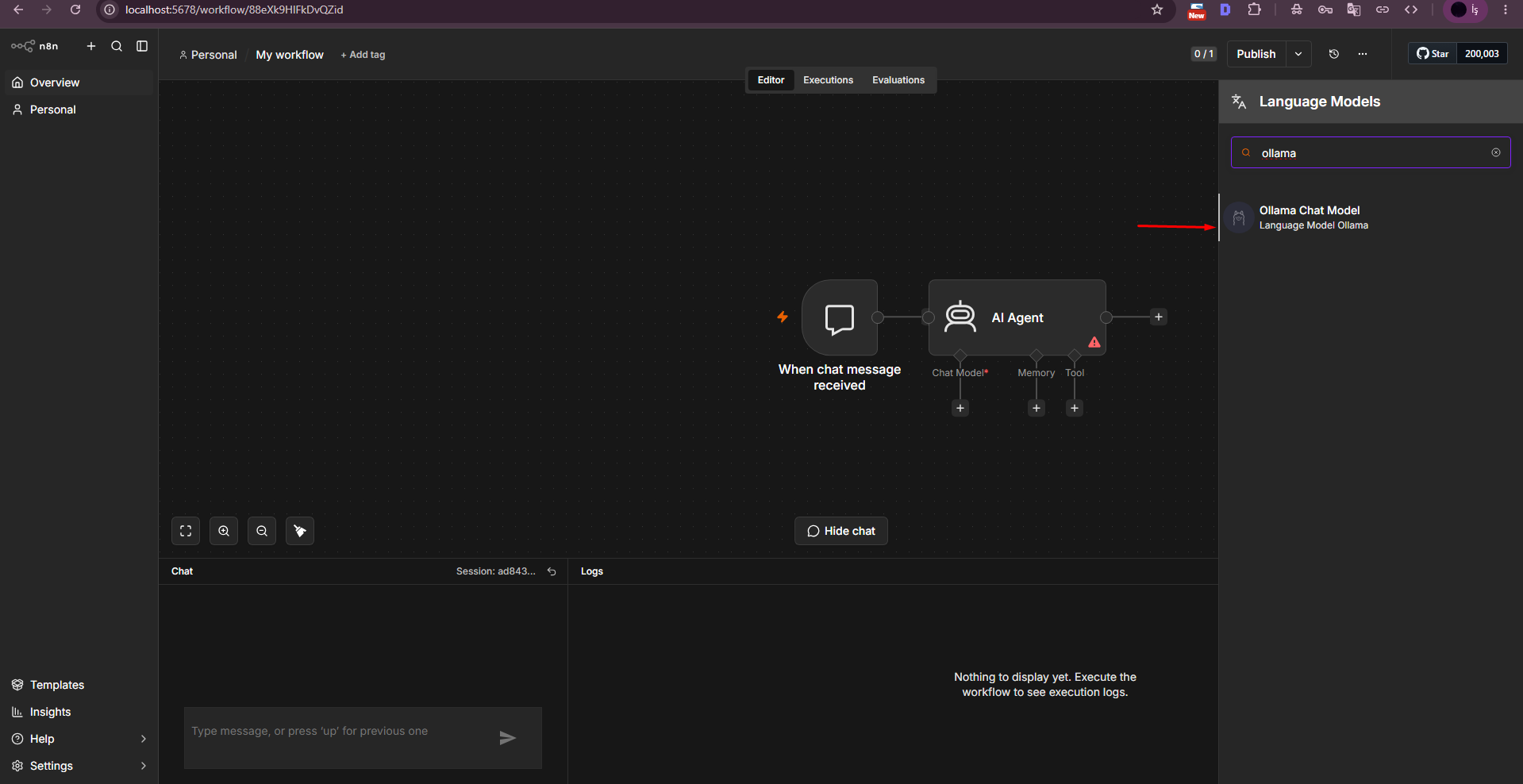Viewport: 1523px width, 784px height.
Task: Switch to the Editor tab
Action: point(771,80)
